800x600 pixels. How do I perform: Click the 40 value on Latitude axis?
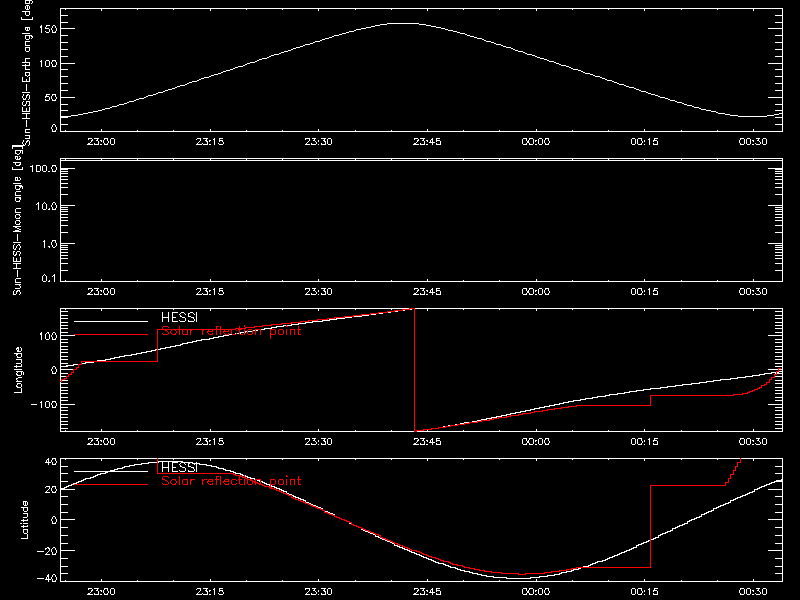click(51, 462)
